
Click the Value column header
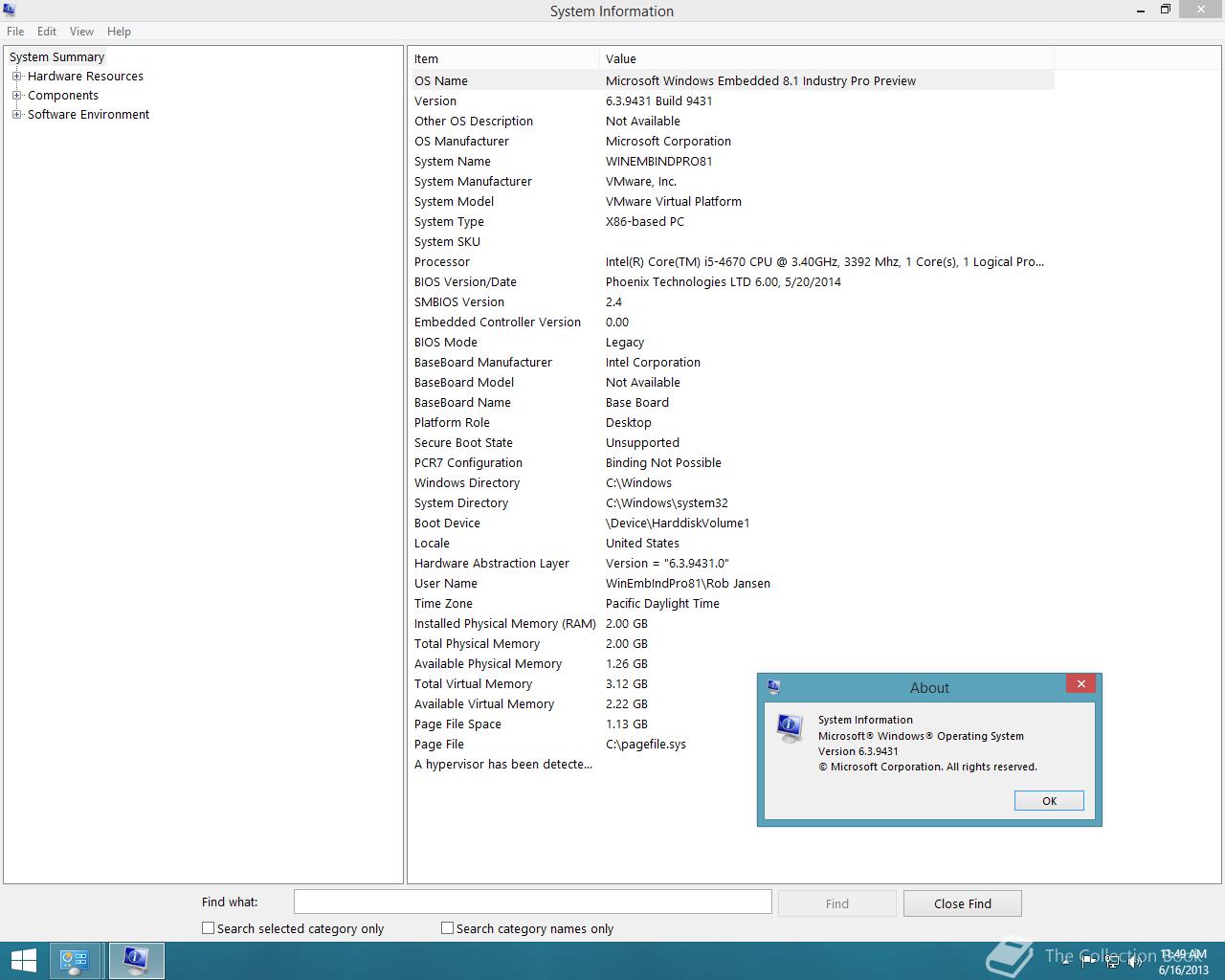(827, 58)
